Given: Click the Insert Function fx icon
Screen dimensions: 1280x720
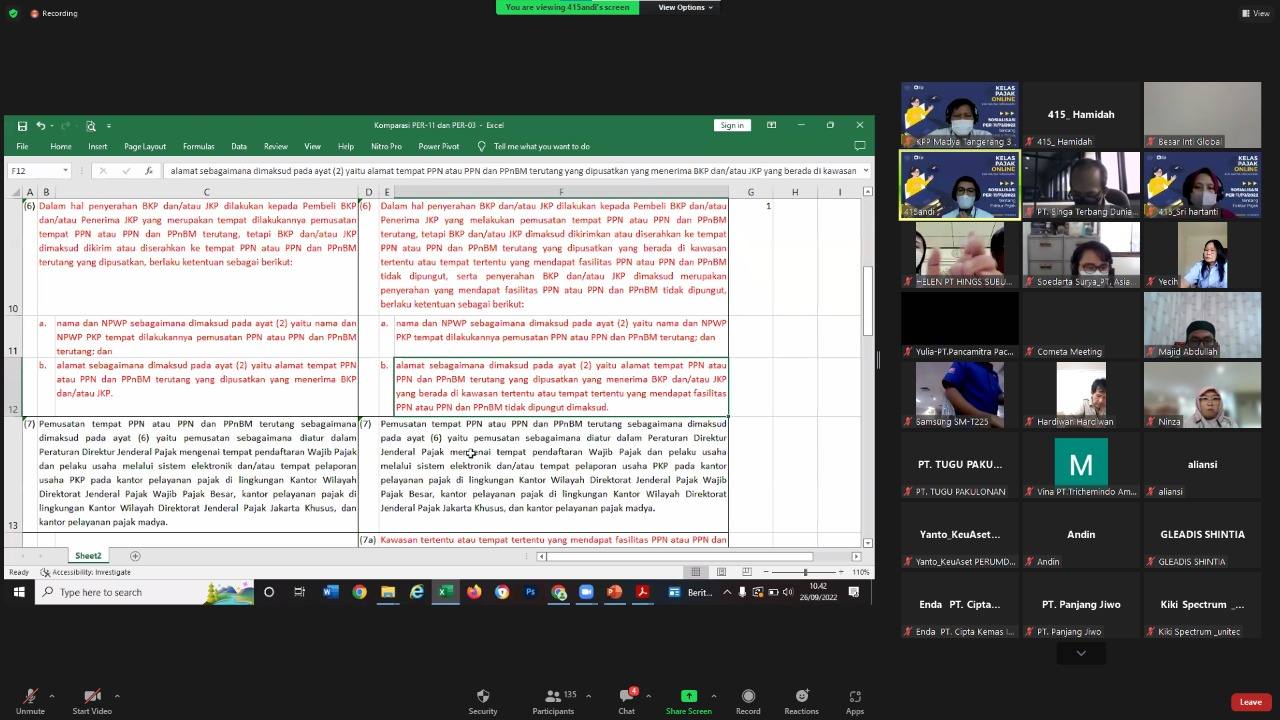Looking at the screenshot, I should click(x=149, y=171).
